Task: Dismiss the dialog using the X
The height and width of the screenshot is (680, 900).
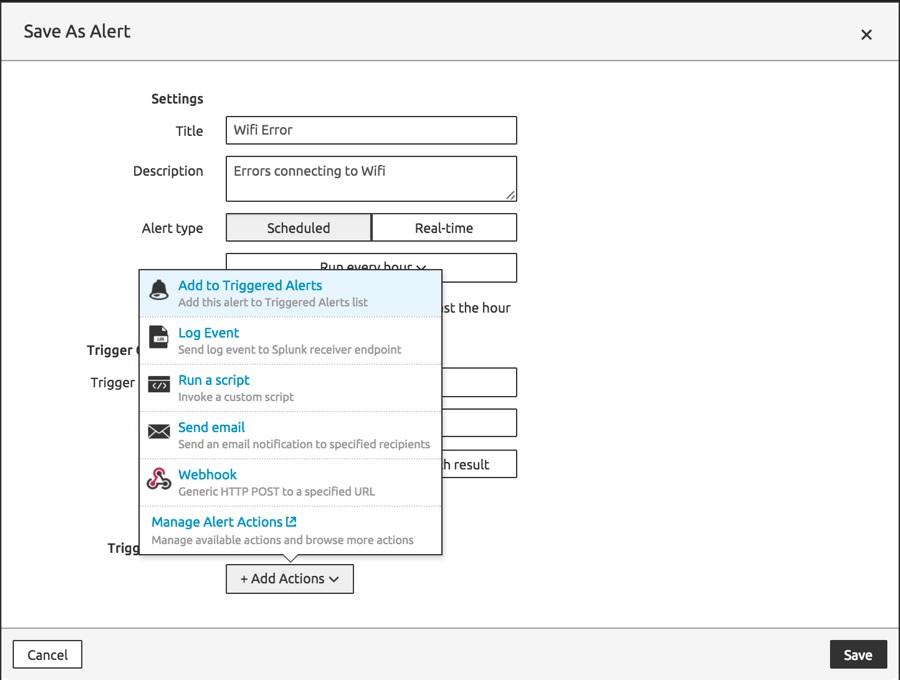Action: (x=866, y=33)
